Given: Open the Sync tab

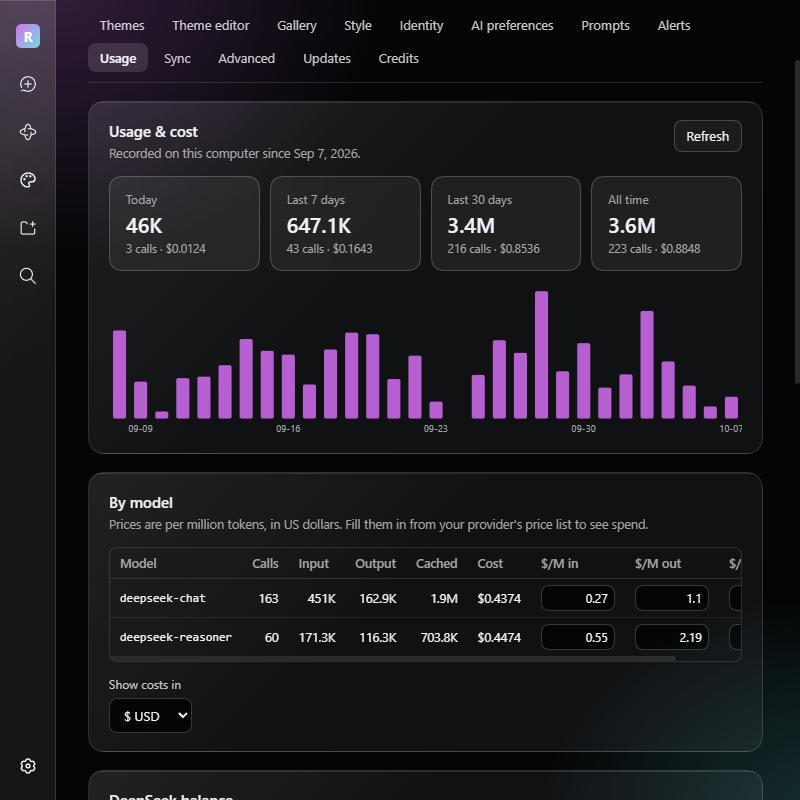Looking at the screenshot, I should (177, 58).
